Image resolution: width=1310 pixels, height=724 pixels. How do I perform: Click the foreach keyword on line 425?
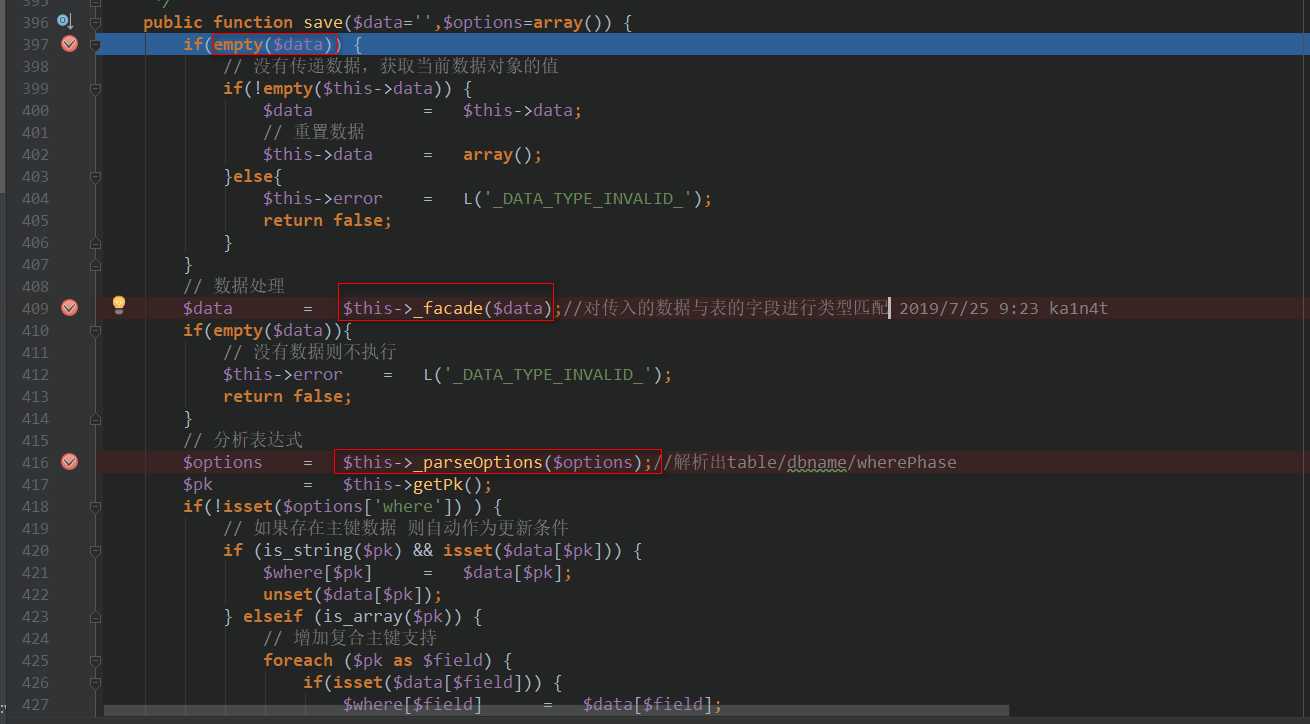coord(298,660)
